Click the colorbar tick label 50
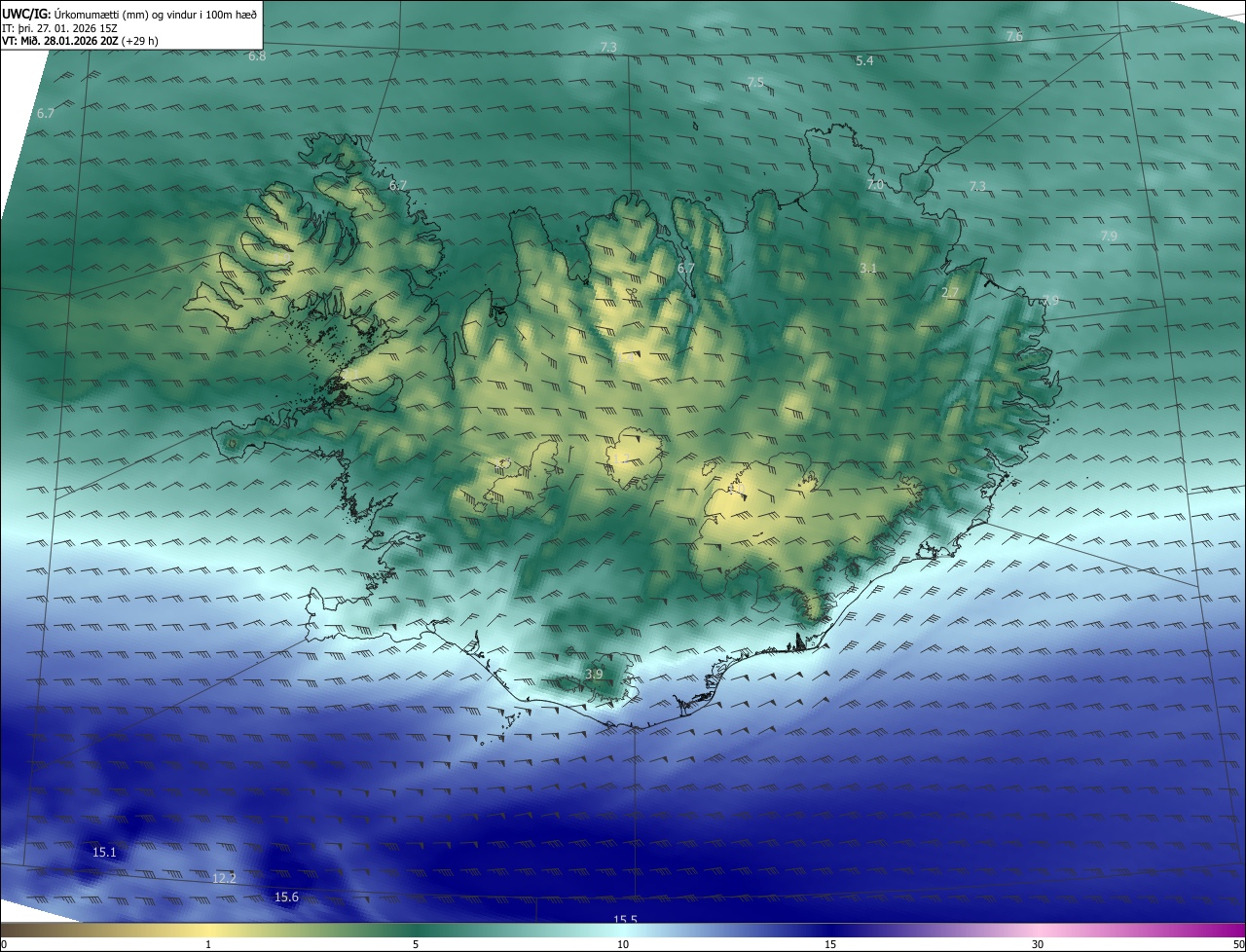This screenshot has width=1246, height=952. [1238, 944]
